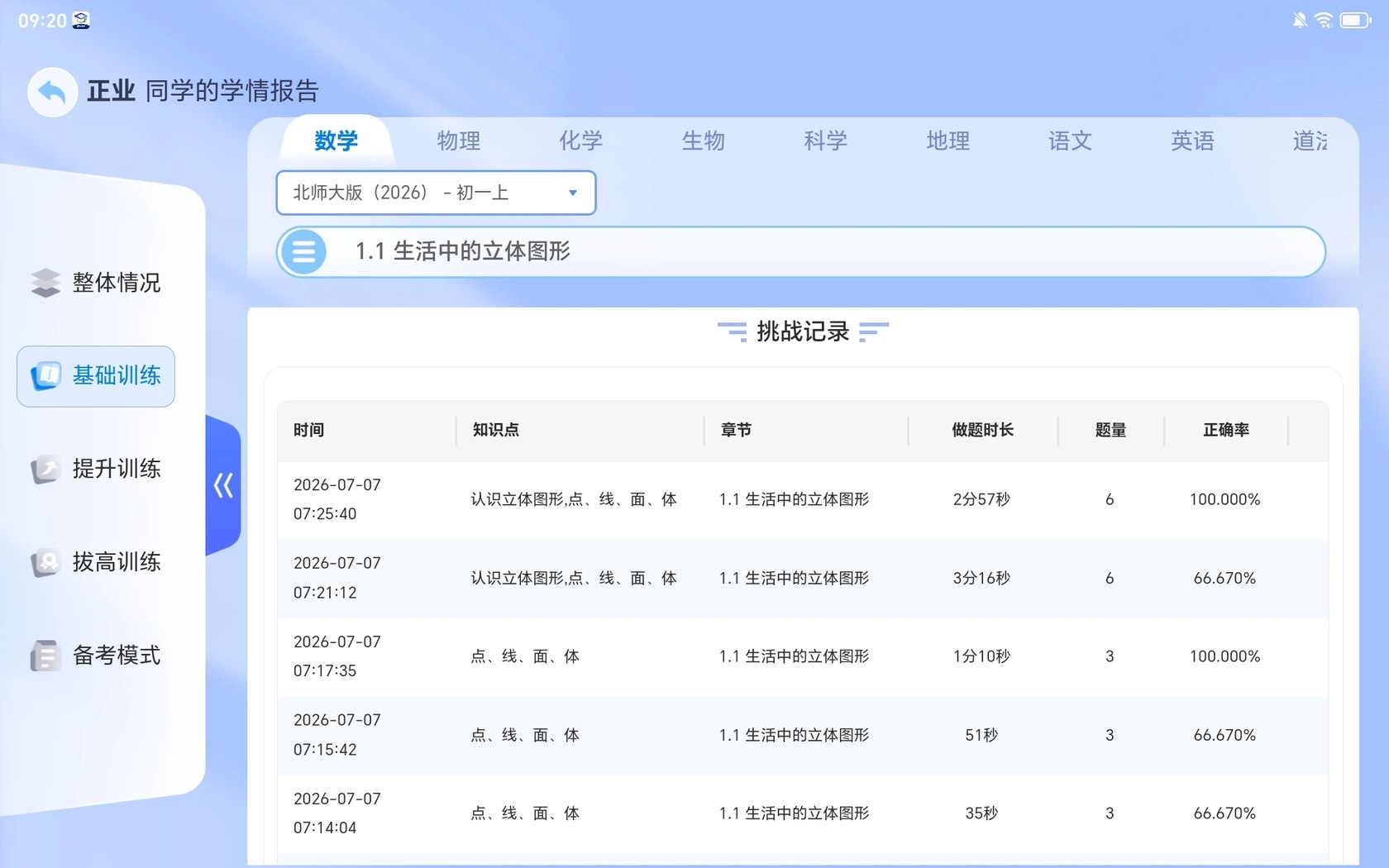Viewport: 1389px width, 868px height.
Task: Click the 提升训练 sidebar icon
Action: (x=45, y=470)
